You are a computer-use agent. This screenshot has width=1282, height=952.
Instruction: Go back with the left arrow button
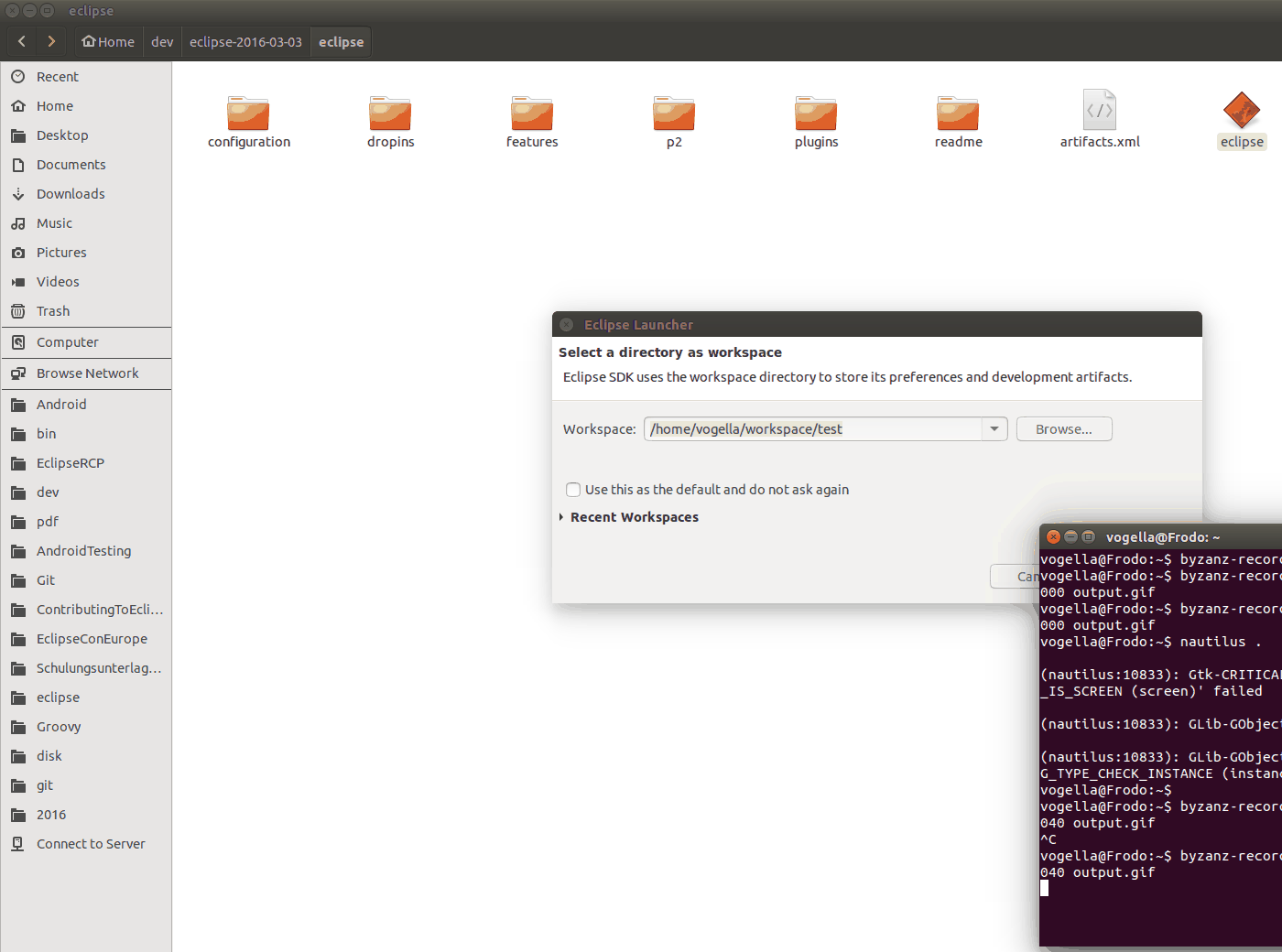(22, 41)
